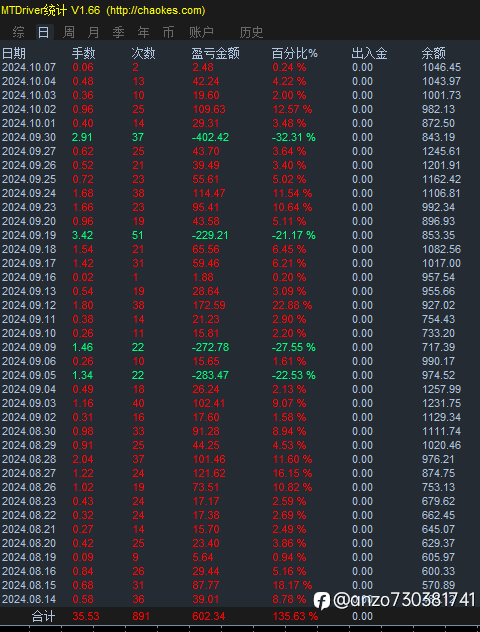Click balance value 1111.74

tap(441, 431)
